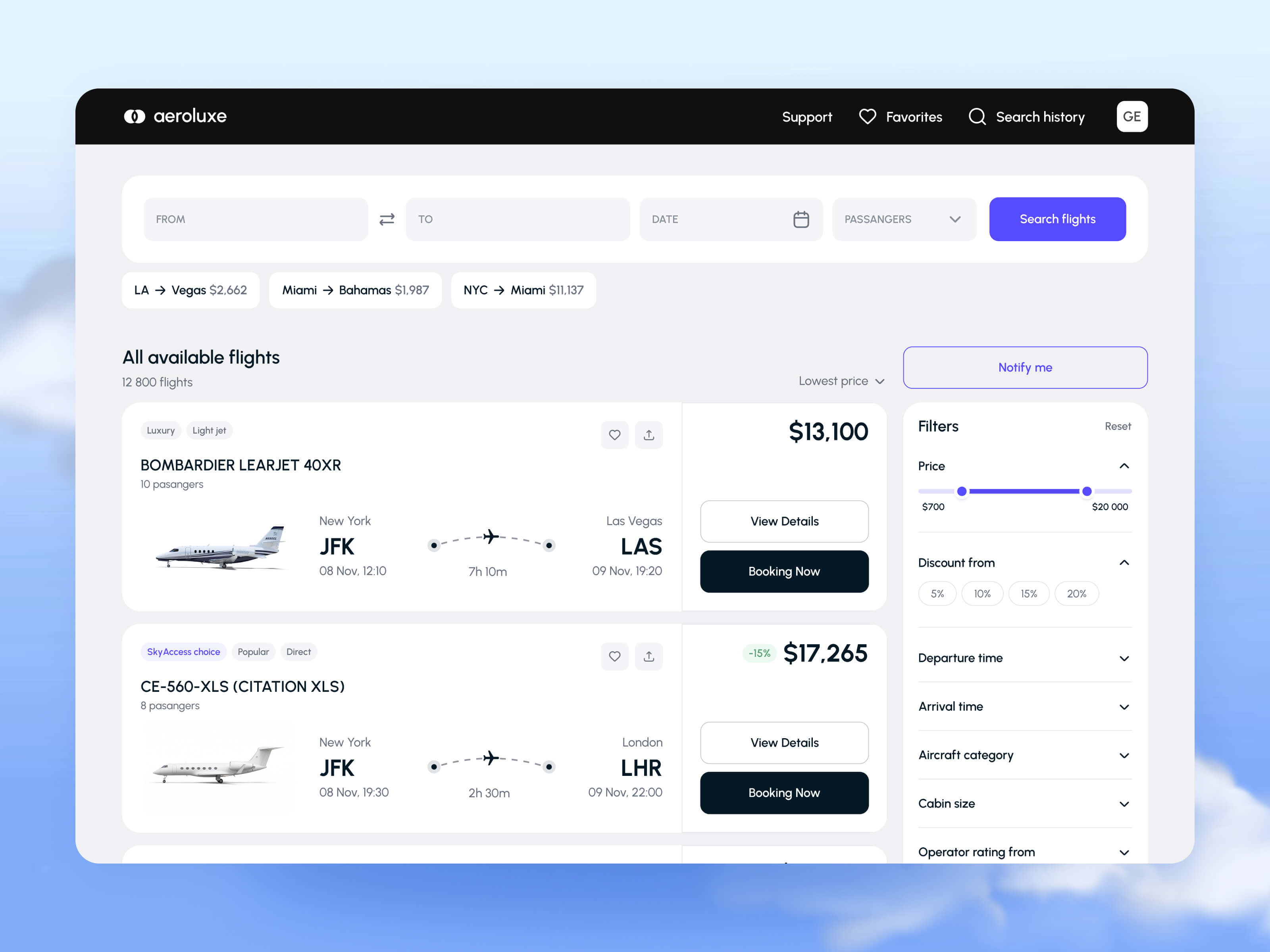Image resolution: width=1270 pixels, height=952 pixels.
Task: Expand the Operator rating from filter
Action: click(1025, 852)
